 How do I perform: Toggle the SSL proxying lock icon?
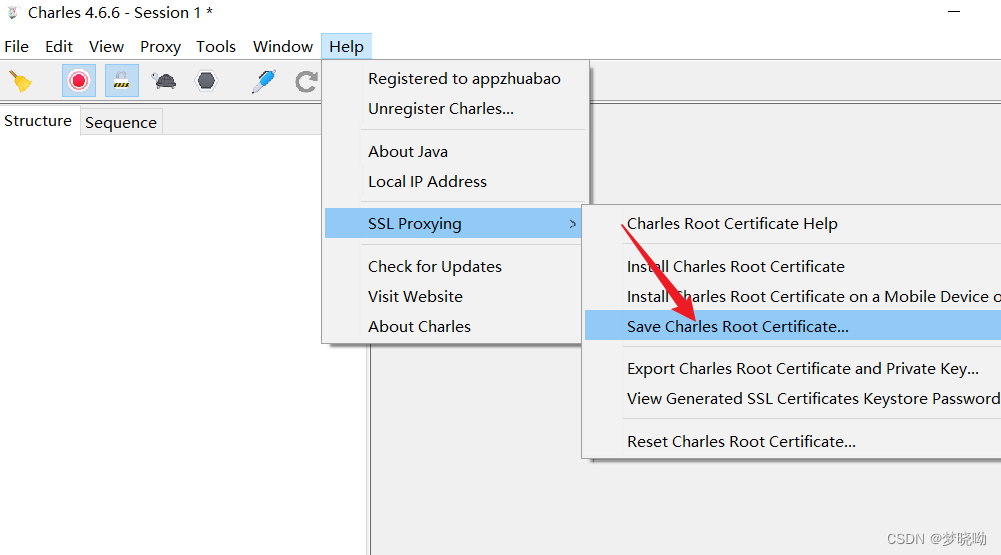coord(121,80)
